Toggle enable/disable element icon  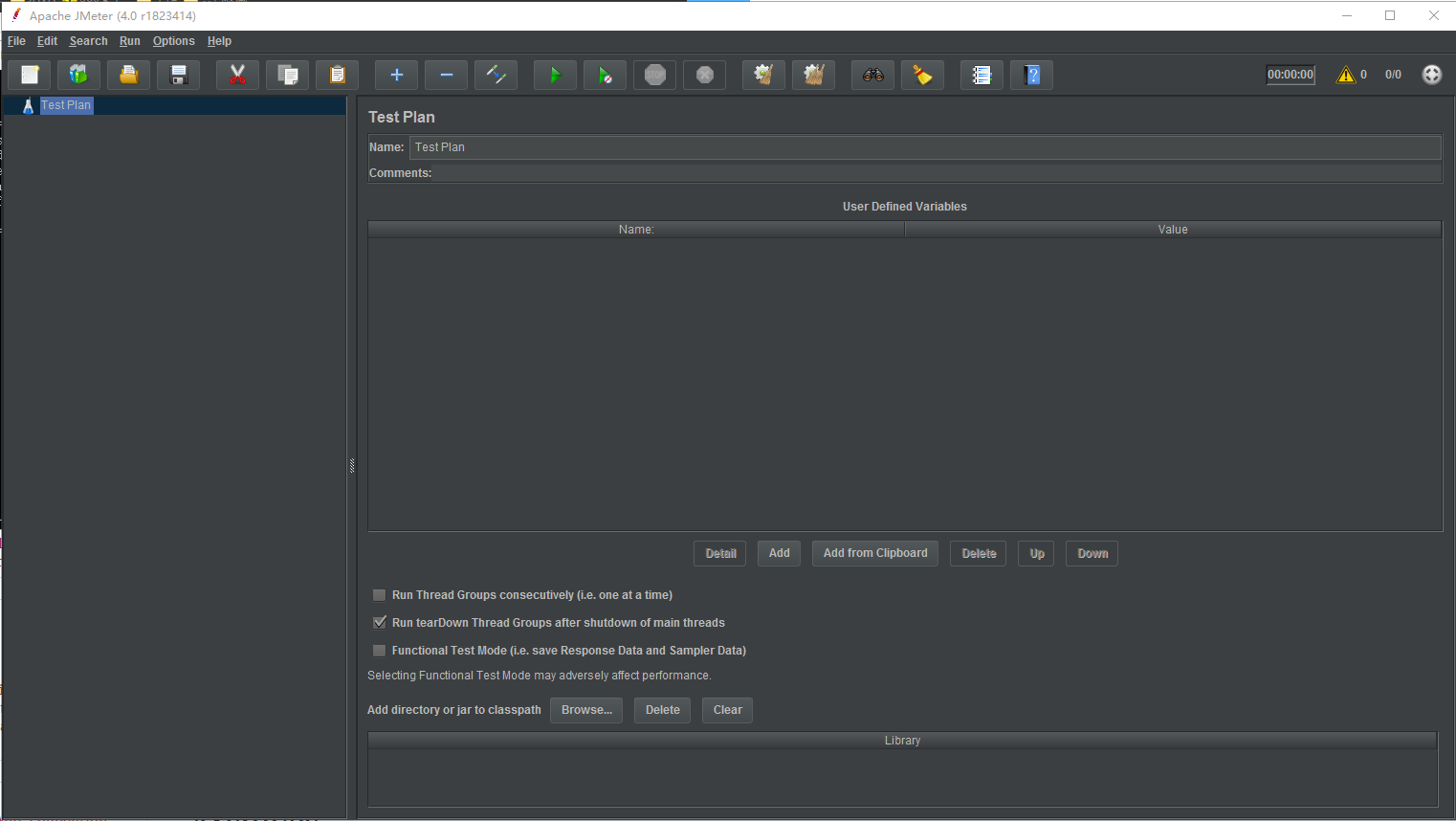coord(496,75)
